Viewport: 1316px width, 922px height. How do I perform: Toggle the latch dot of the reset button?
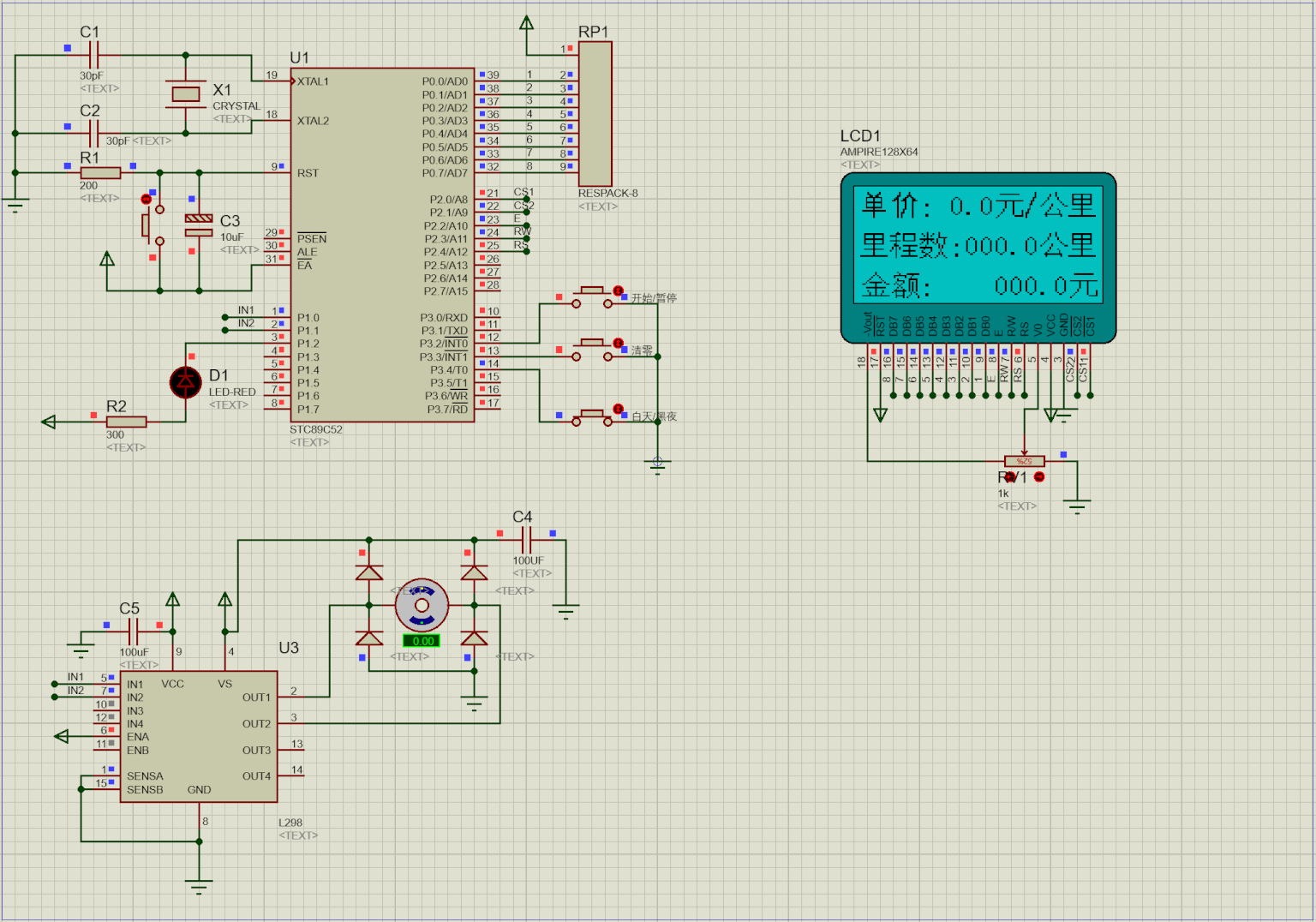pyautogui.click(x=146, y=199)
